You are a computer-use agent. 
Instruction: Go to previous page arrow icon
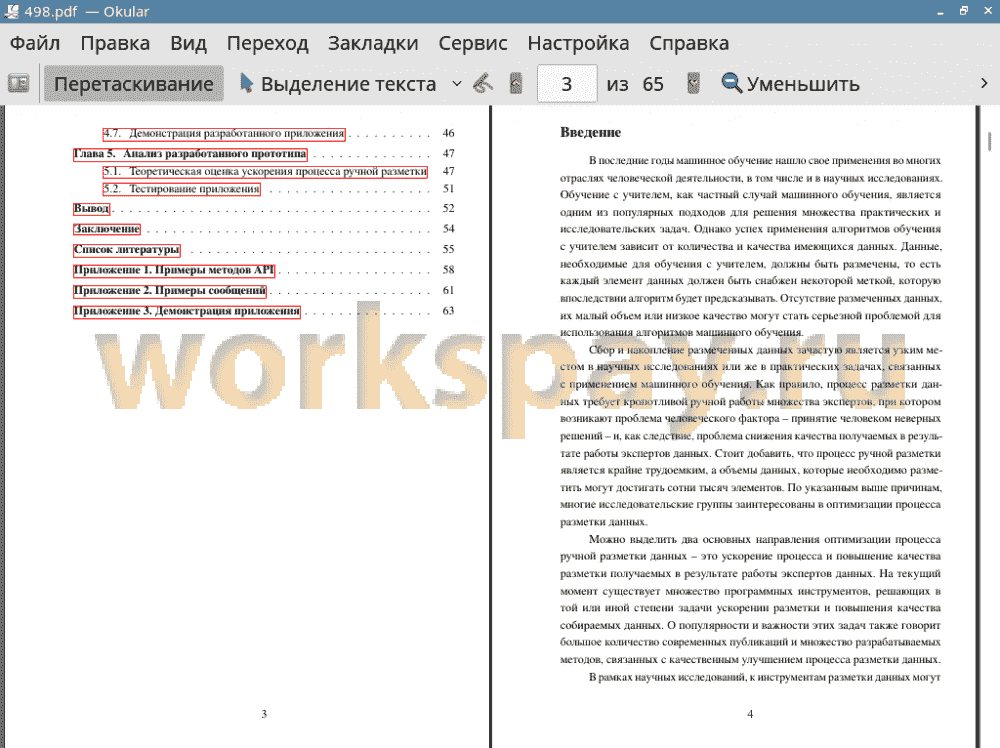[x=516, y=84]
